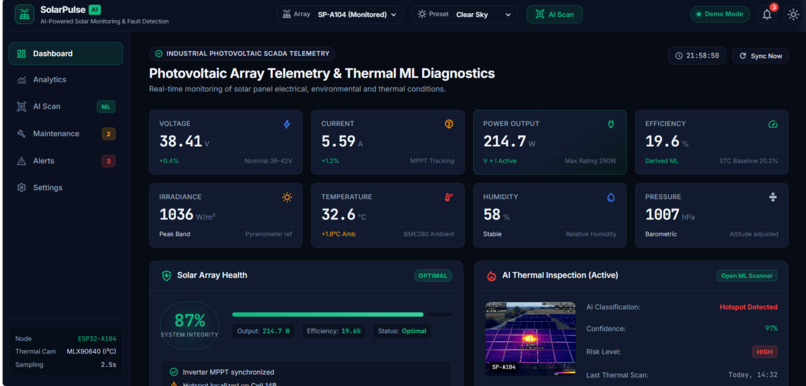806x386 pixels.
Task: Click the Dashboard grid icon
Action: coord(21,53)
